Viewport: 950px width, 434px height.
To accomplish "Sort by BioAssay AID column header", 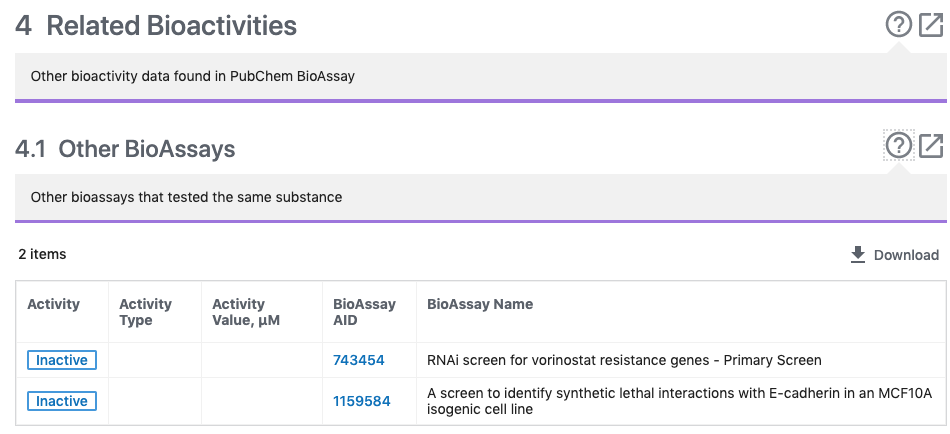I will 364,312.
